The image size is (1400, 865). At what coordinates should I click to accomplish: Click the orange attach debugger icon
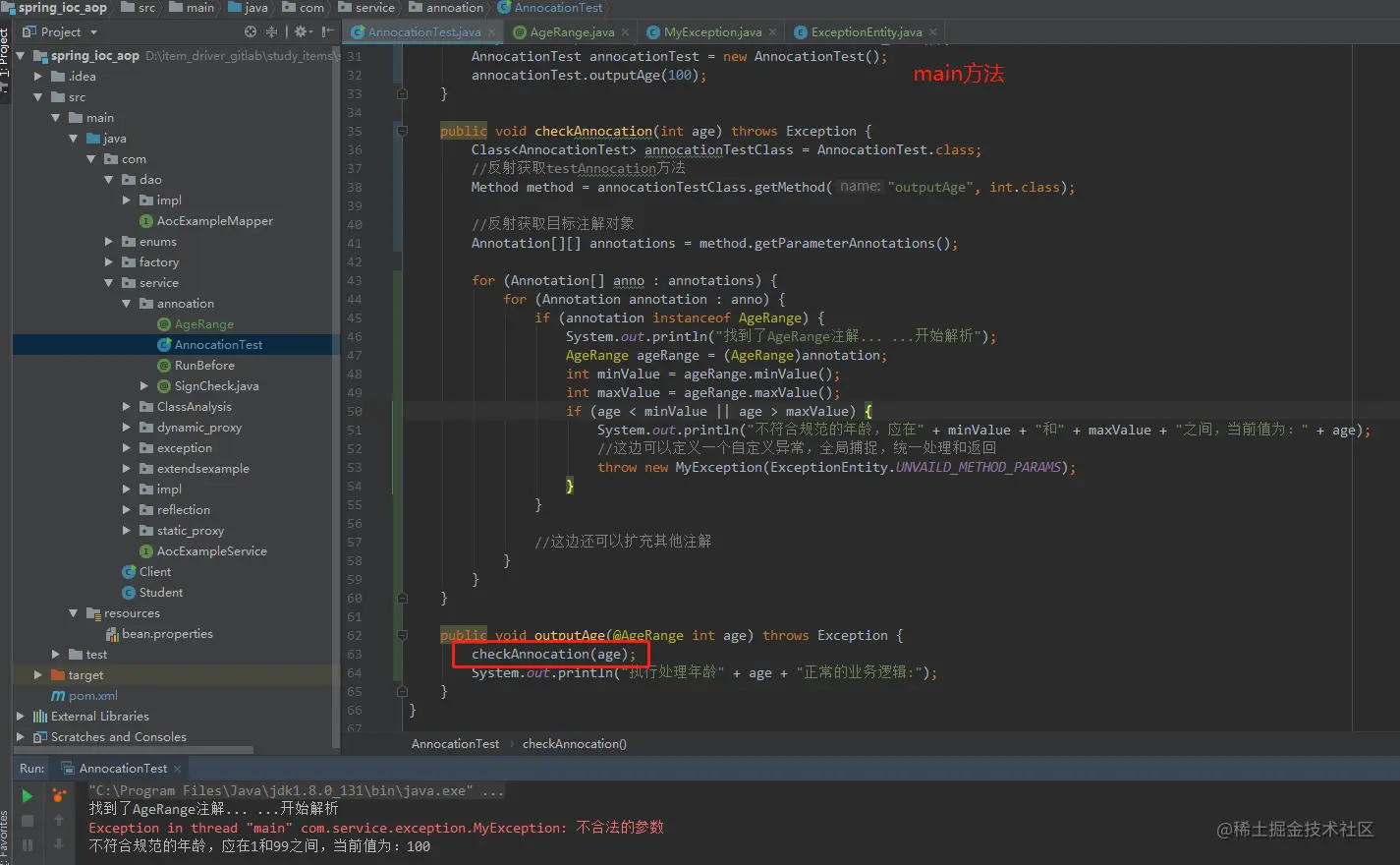pyautogui.click(x=59, y=796)
